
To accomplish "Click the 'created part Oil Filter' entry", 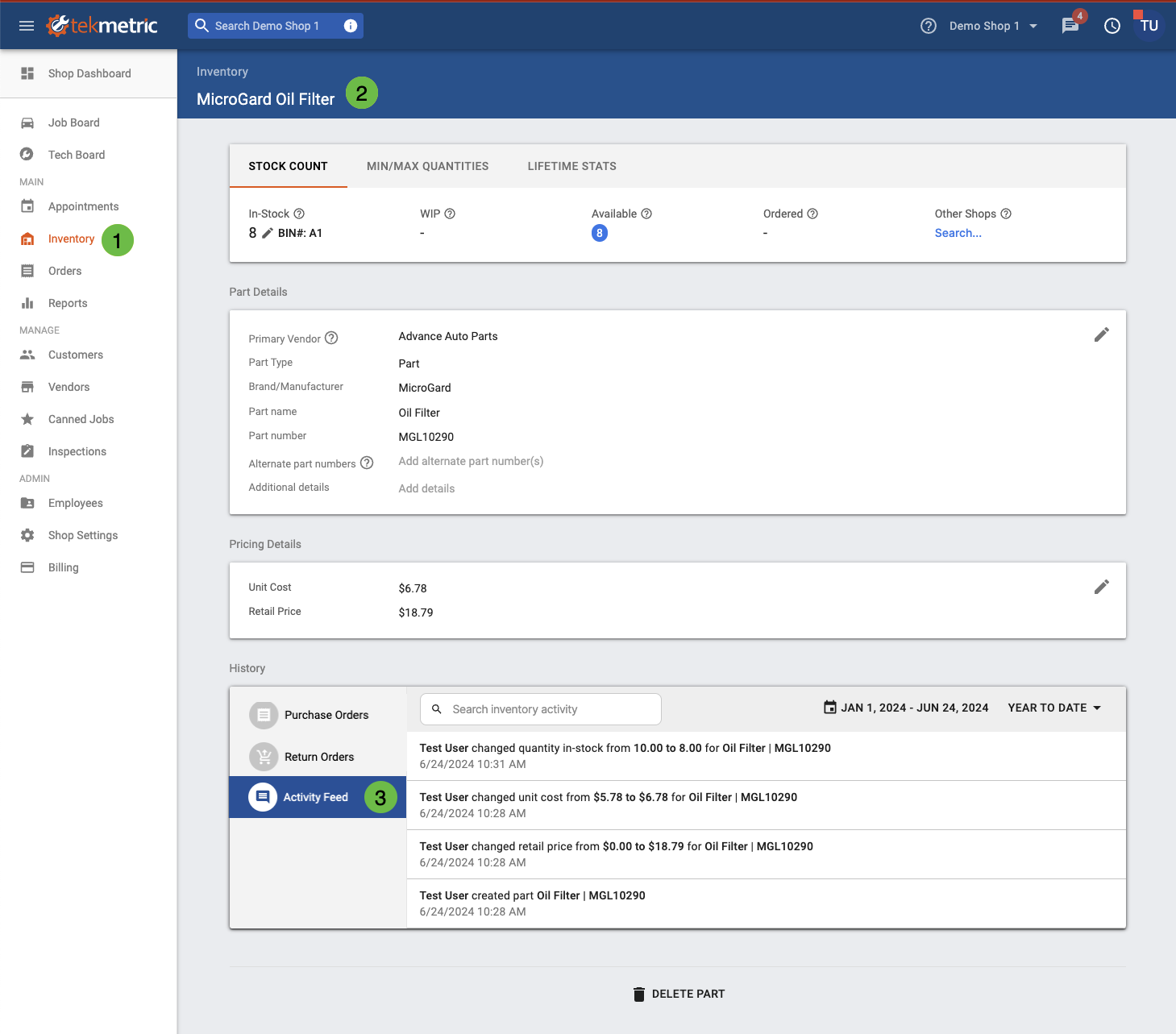I will 767,903.
